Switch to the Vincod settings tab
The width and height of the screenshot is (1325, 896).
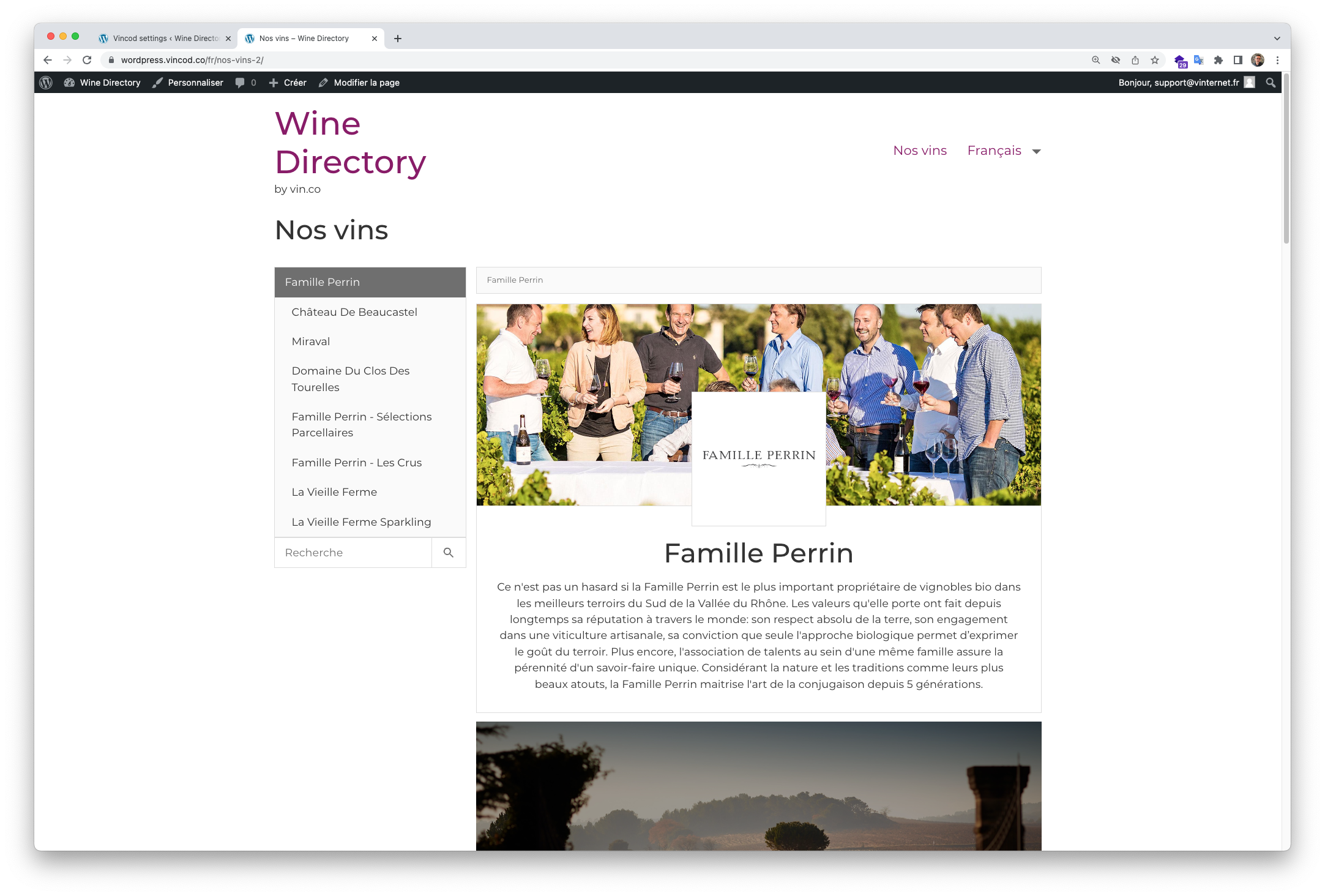click(165, 39)
